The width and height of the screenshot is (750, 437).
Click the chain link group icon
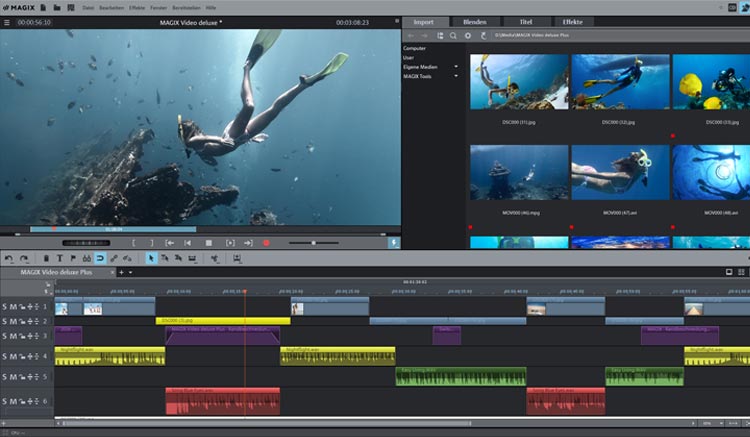pyautogui.click(x=114, y=258)
